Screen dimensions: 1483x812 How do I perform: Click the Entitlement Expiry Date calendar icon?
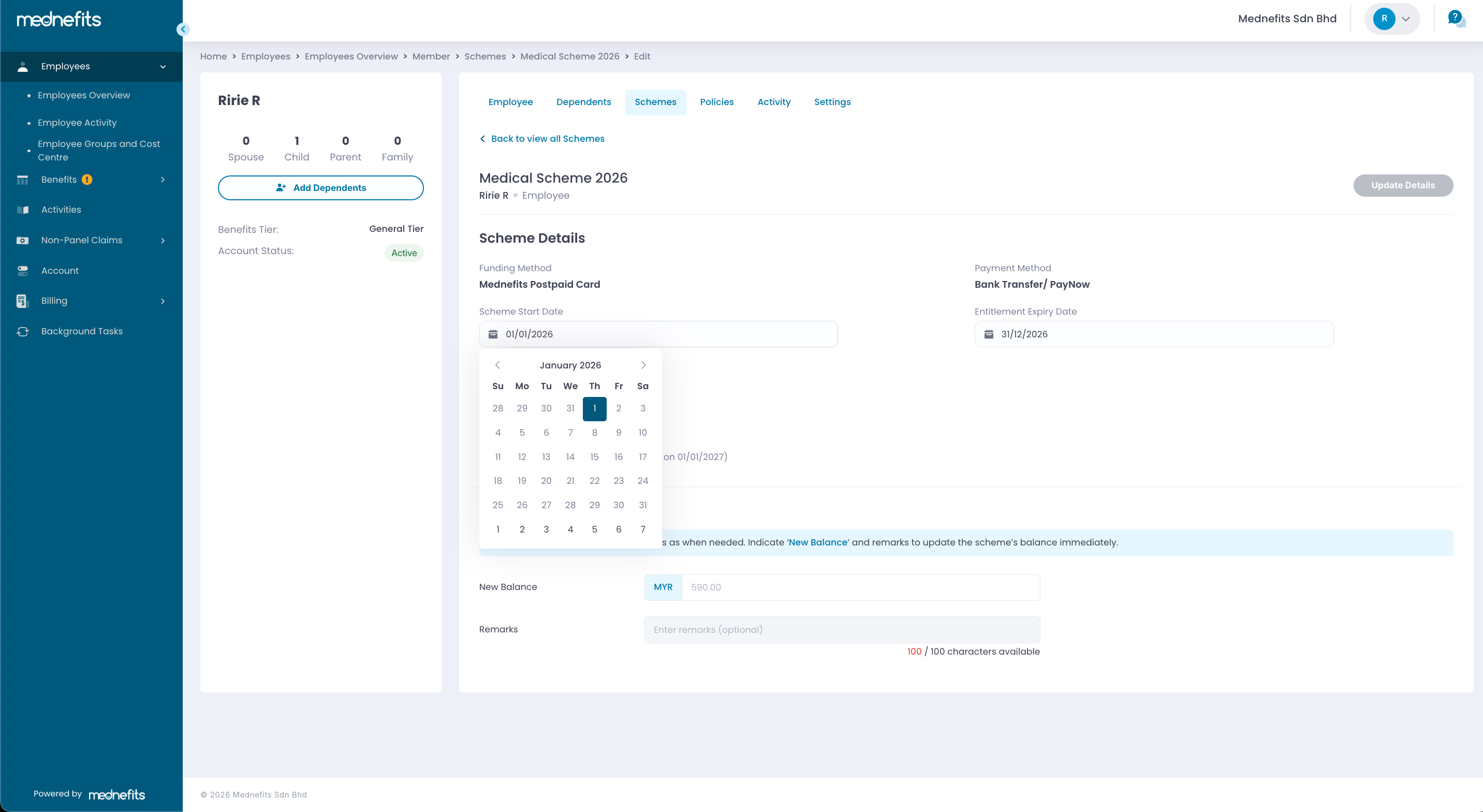tap(989, 334)
